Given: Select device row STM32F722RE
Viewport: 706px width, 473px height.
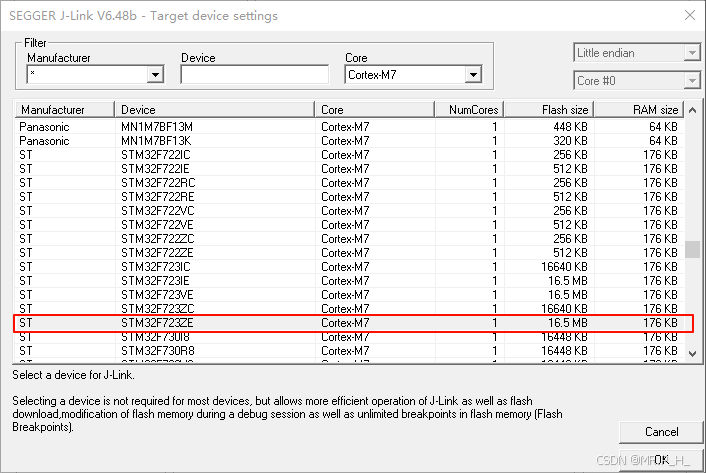Looking at the screenshot, I should coord(349,197).
